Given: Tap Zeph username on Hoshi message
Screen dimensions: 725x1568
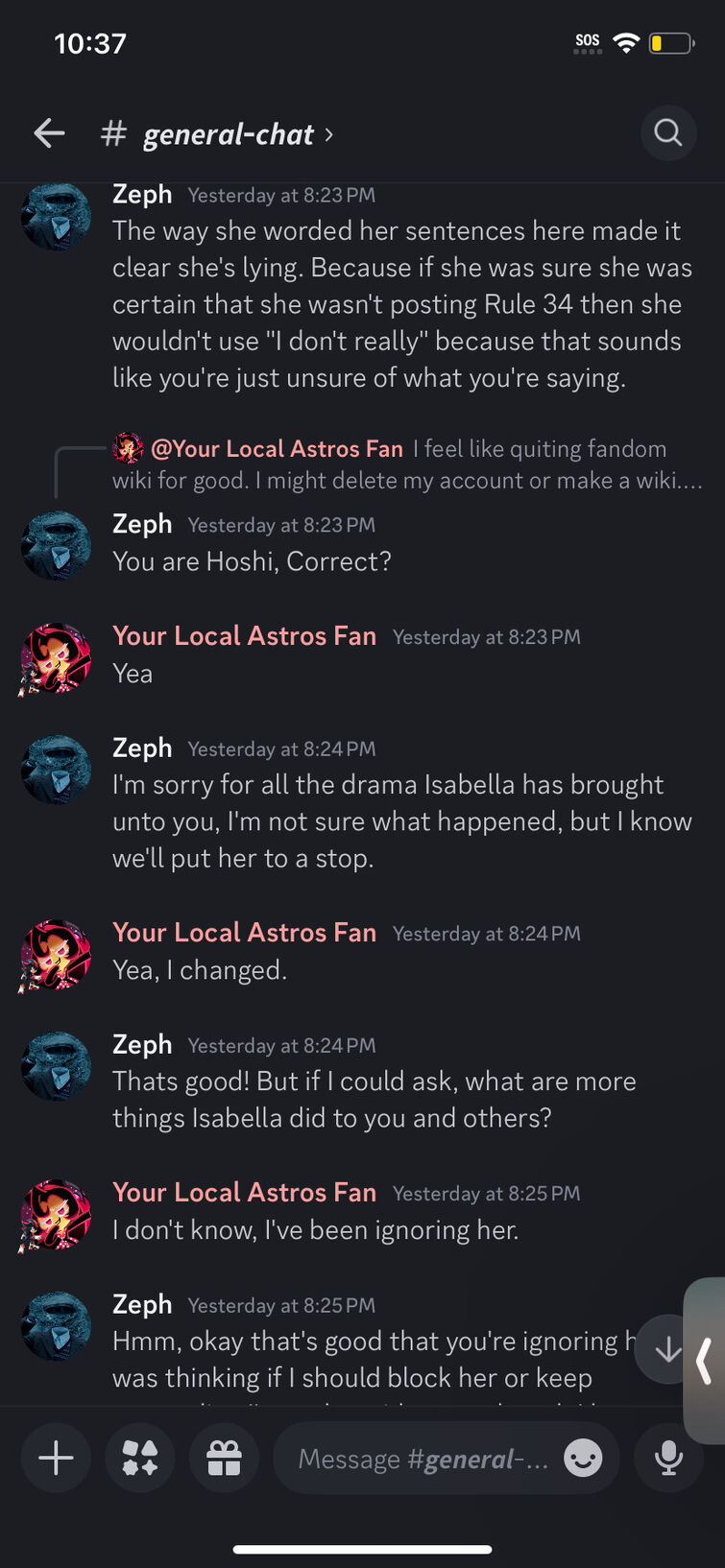Looking at the screenshot, I should click(x=142, y=524).
